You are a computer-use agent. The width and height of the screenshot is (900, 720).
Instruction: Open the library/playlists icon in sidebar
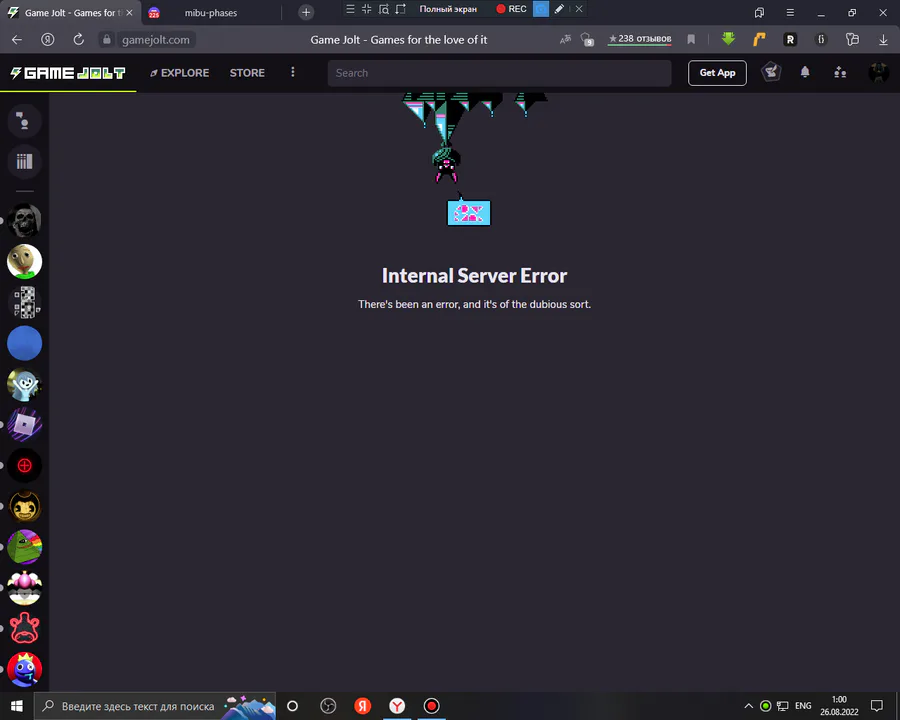tap(24, 161)
